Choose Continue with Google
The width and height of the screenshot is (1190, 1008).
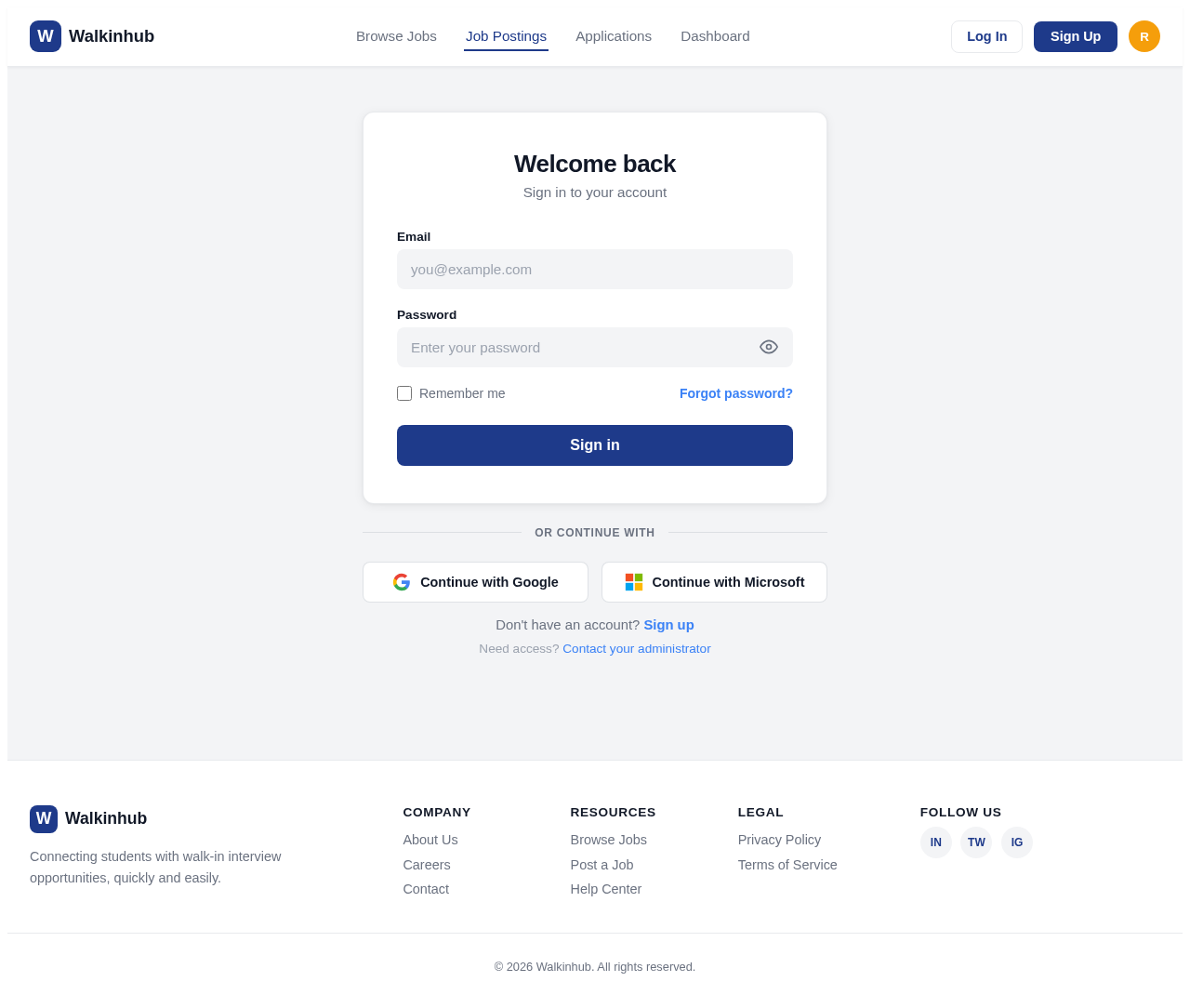(475, 582)
